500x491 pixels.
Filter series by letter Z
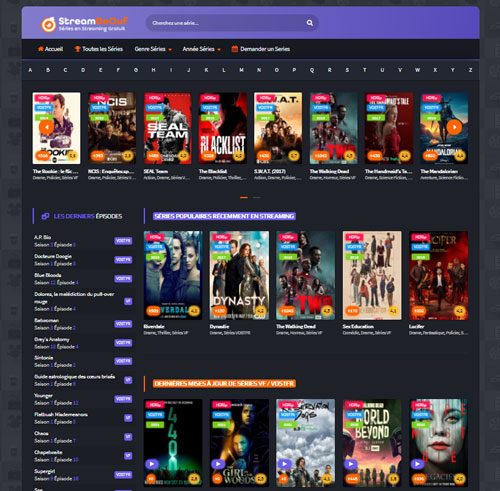(470, 70)
